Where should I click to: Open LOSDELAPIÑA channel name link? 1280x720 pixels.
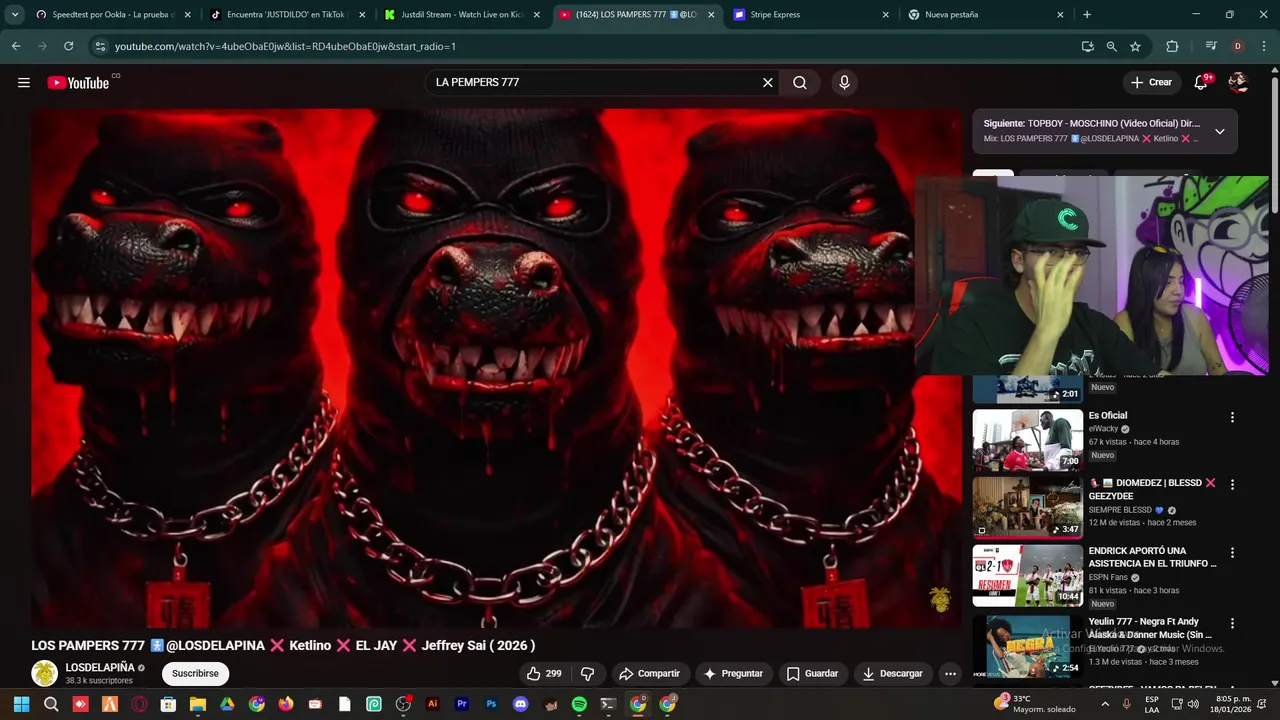[x=100, y=667]
